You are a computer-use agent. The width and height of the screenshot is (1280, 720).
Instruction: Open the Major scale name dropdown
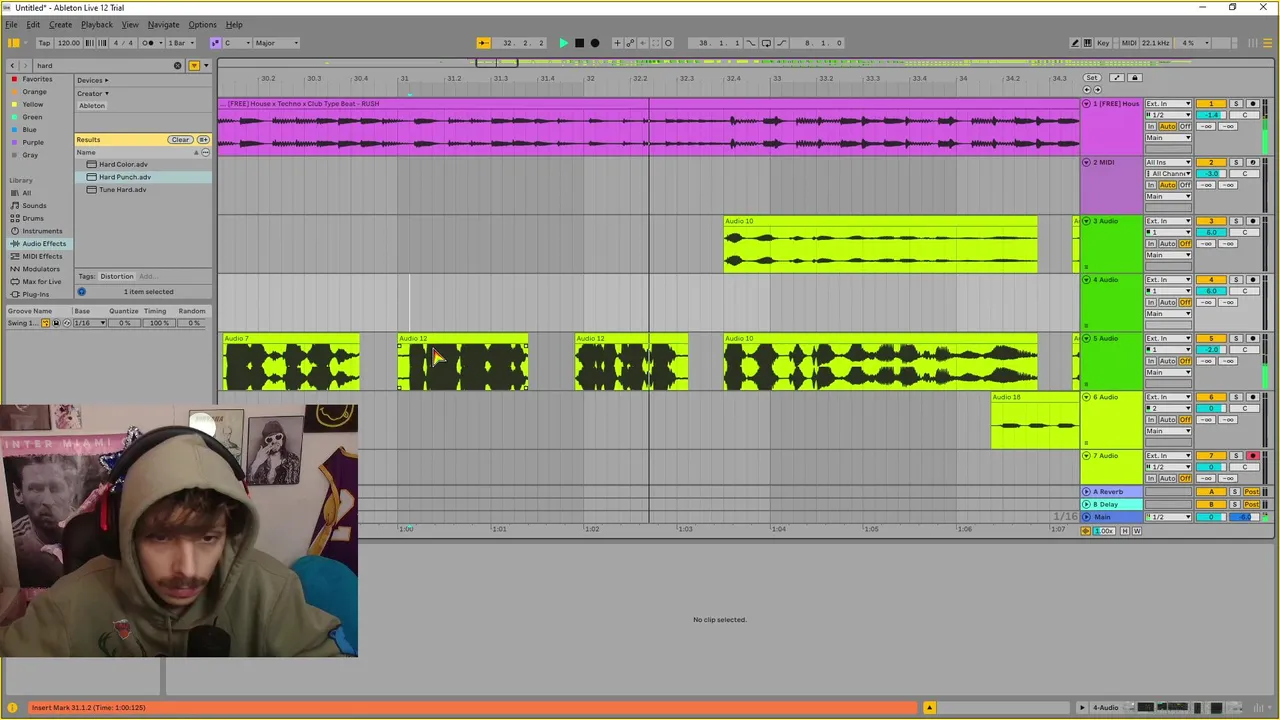[276, 43]
